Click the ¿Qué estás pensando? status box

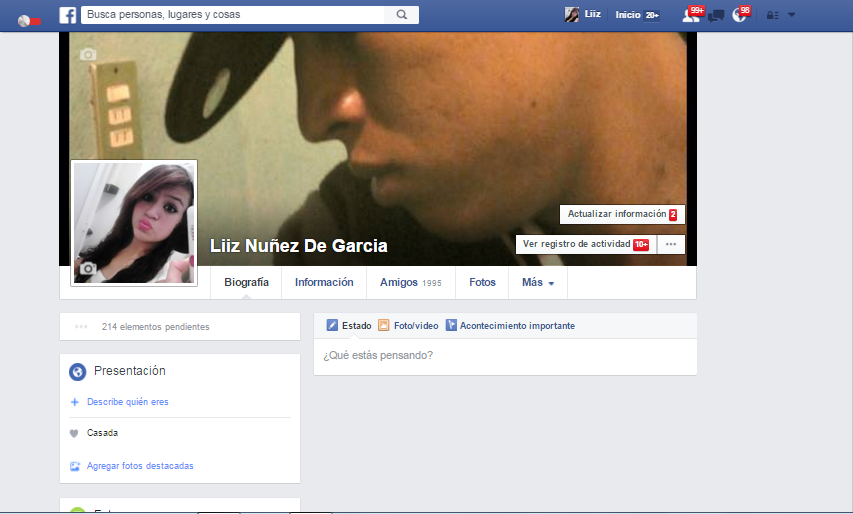[x=505, y=356]
